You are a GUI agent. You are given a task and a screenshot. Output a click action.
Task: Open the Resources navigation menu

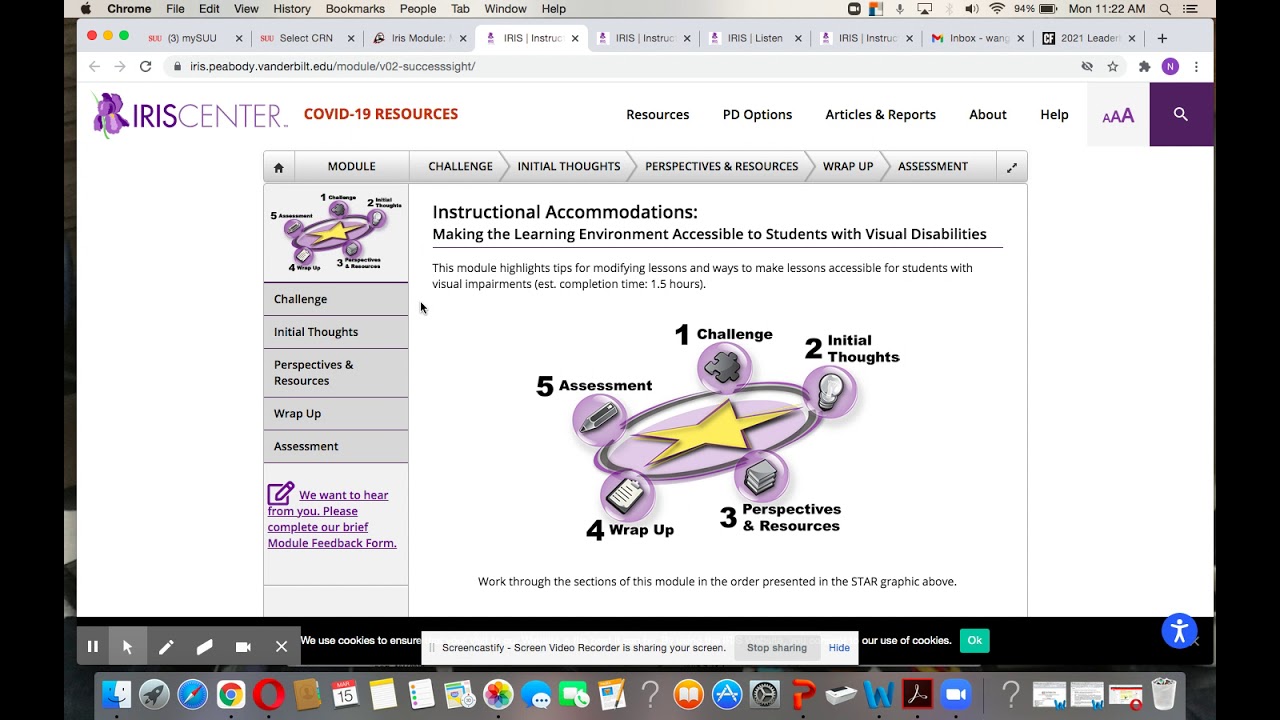pos(657,115)
